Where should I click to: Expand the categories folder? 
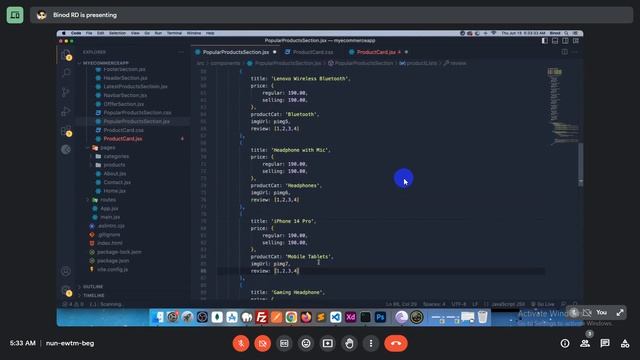point(116,156)
